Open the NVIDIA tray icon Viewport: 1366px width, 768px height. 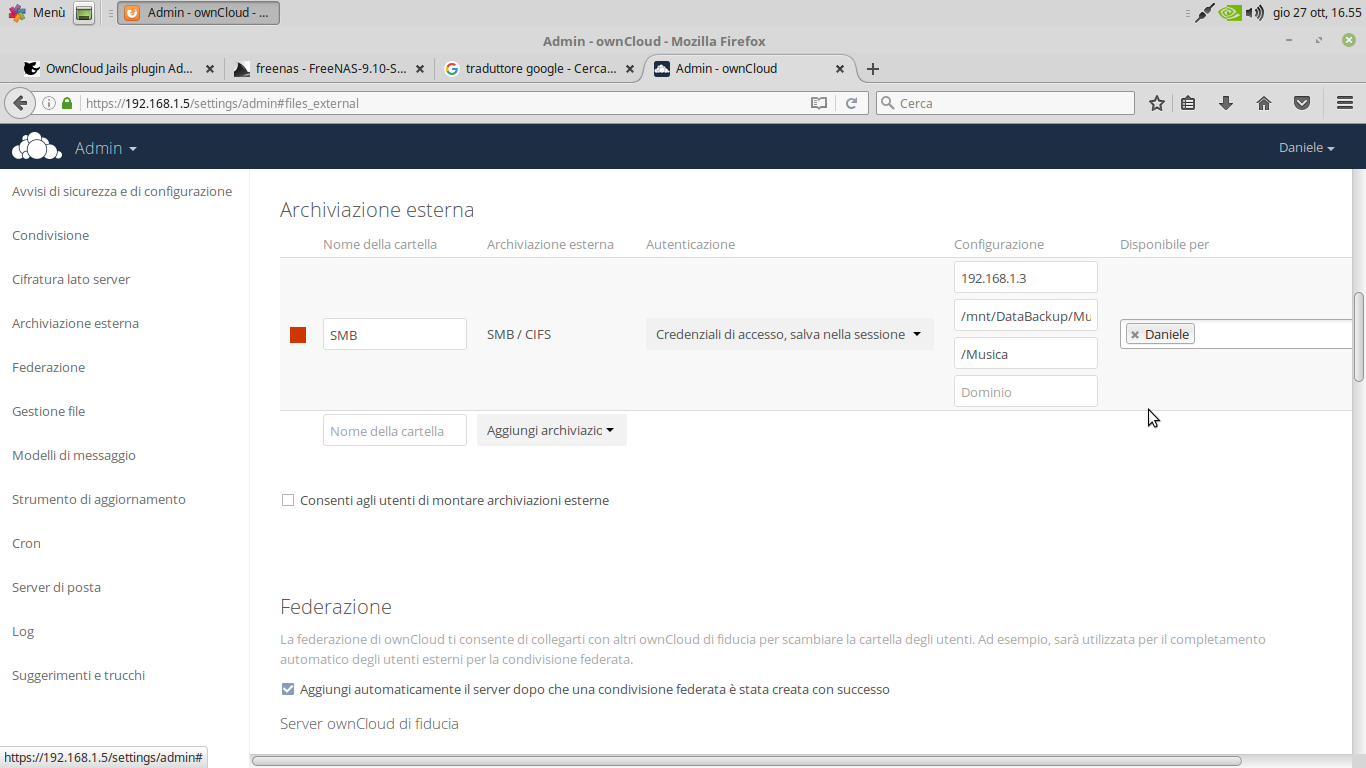(1231, 13)
